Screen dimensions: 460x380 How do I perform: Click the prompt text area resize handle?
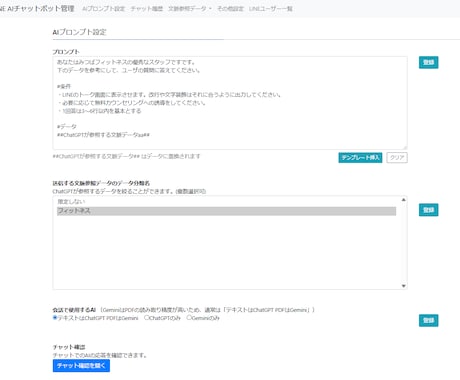pos(405,147)
